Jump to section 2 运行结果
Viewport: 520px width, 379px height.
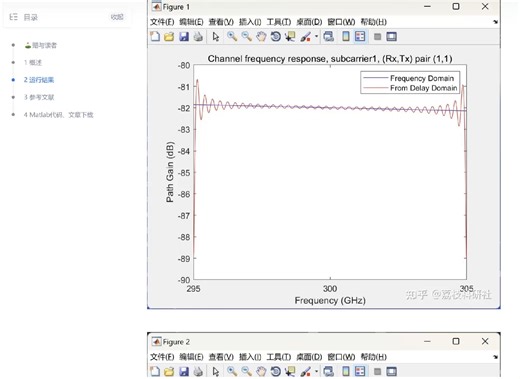(39, 80)
